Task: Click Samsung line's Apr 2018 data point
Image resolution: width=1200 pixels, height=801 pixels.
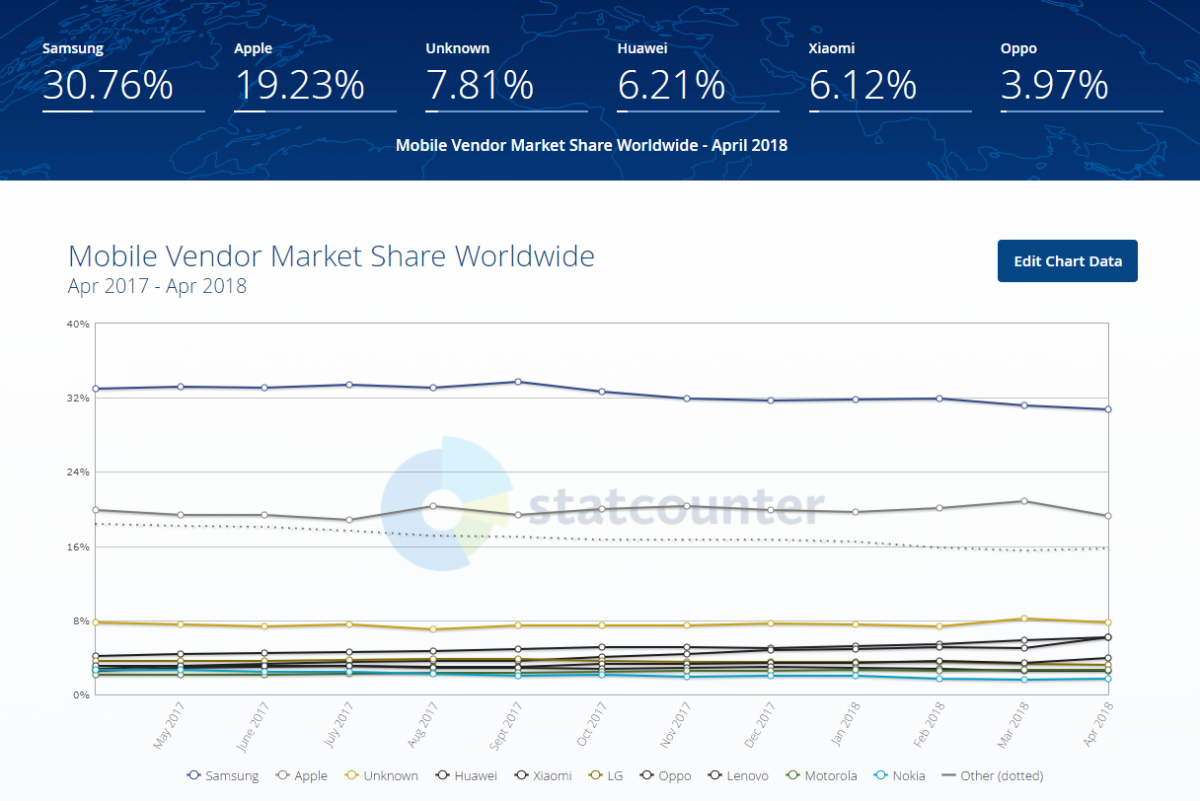Action: pyautogui.click(x=1108, y=409)
